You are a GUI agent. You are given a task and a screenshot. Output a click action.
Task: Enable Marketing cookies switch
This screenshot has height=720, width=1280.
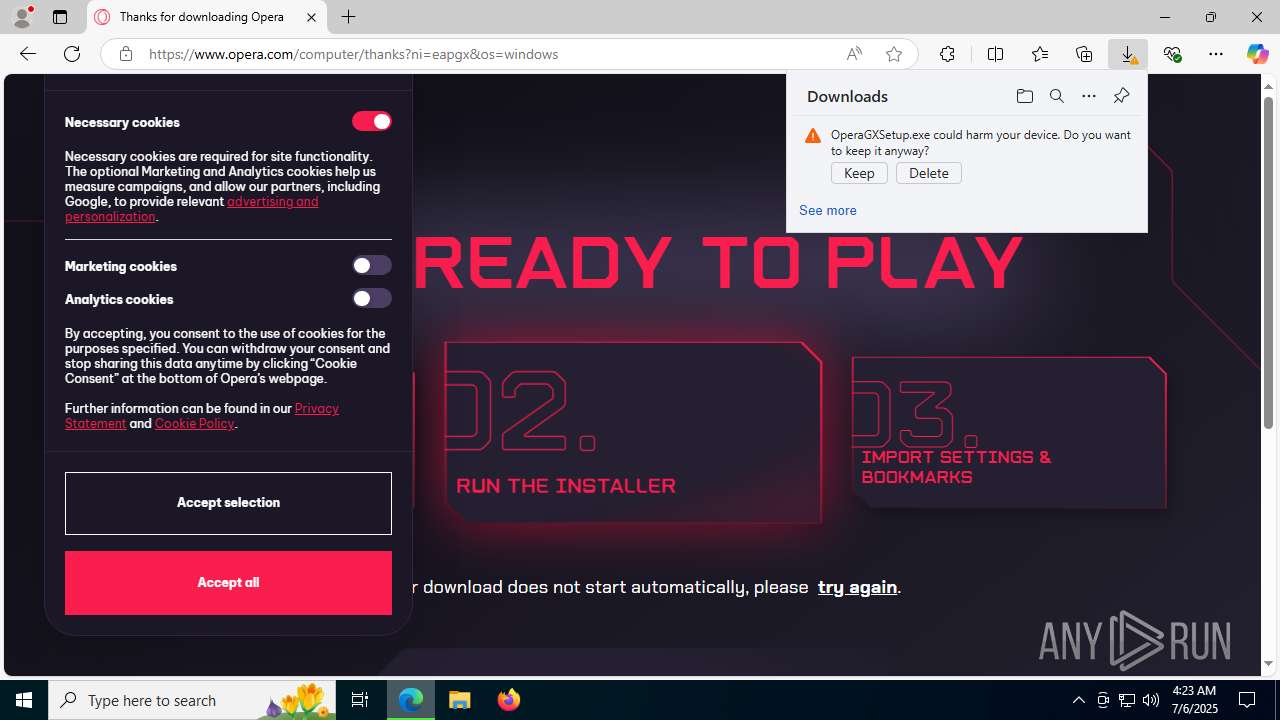tap(372, 265)
